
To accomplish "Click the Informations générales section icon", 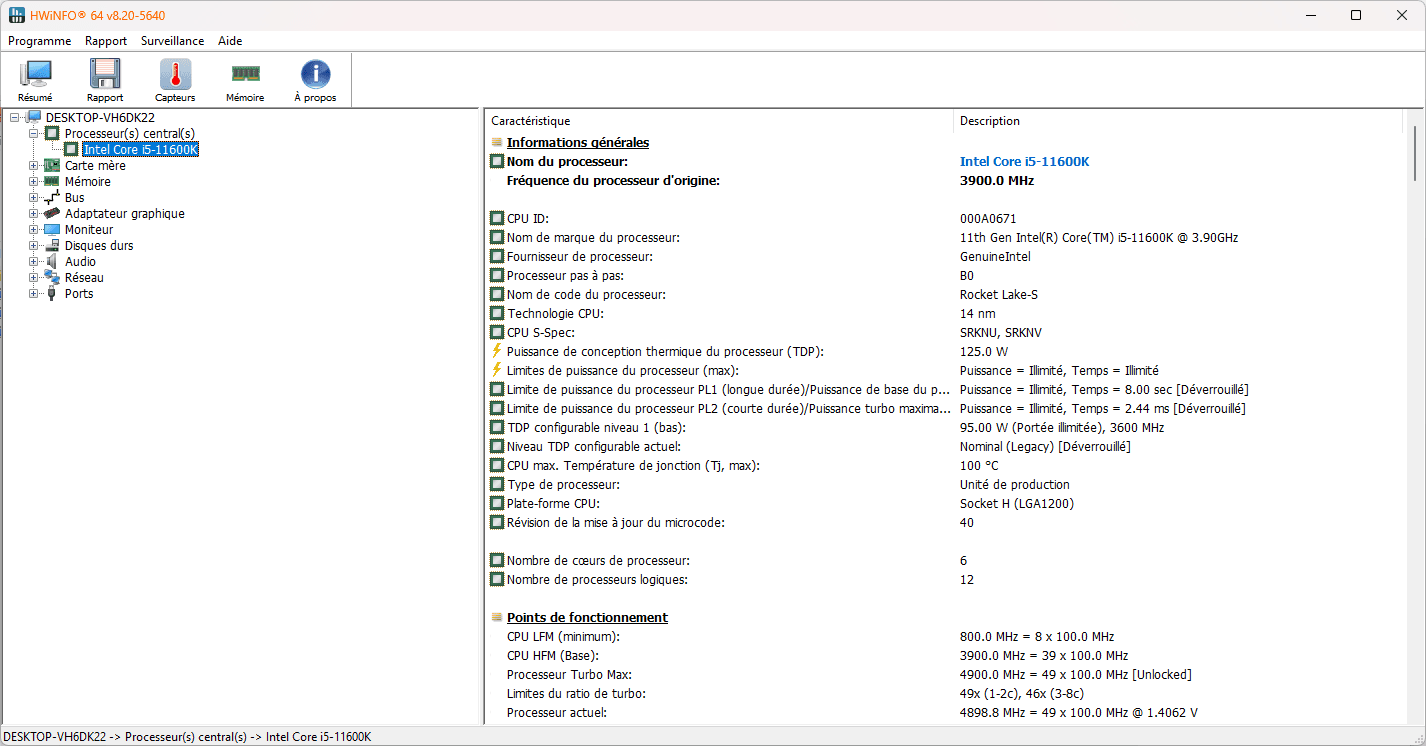I will pos(497,143).
